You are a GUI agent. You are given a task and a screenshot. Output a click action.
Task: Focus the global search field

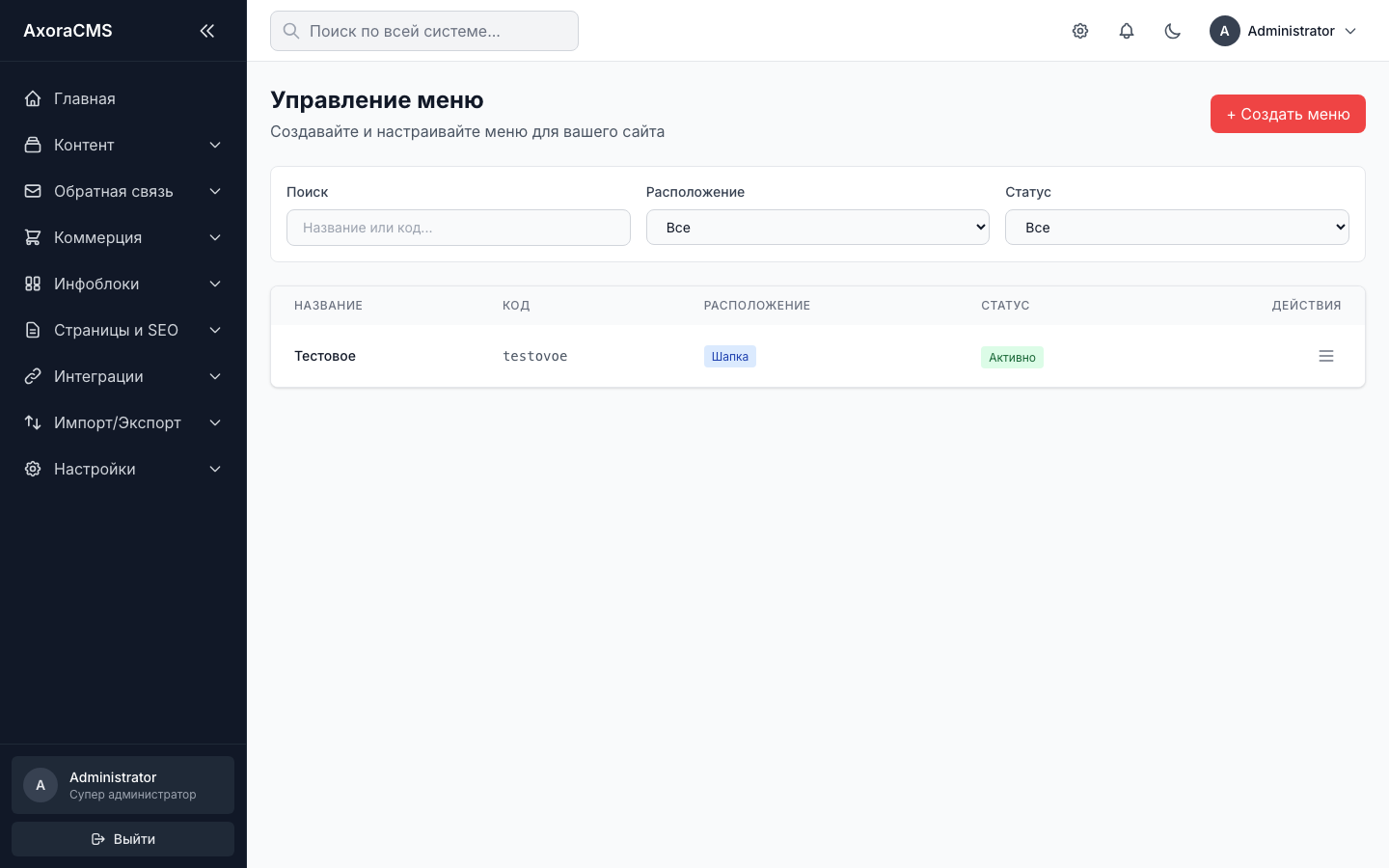coord(424,31)
